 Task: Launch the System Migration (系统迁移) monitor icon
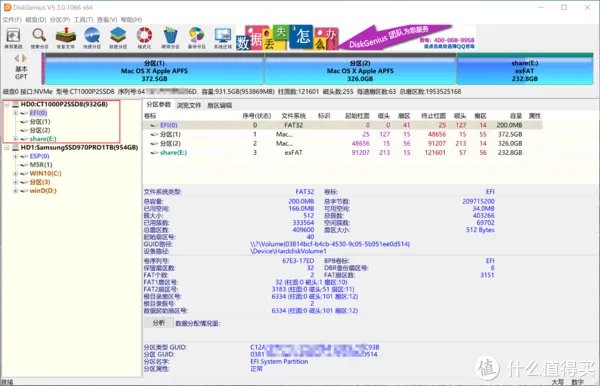223,38
